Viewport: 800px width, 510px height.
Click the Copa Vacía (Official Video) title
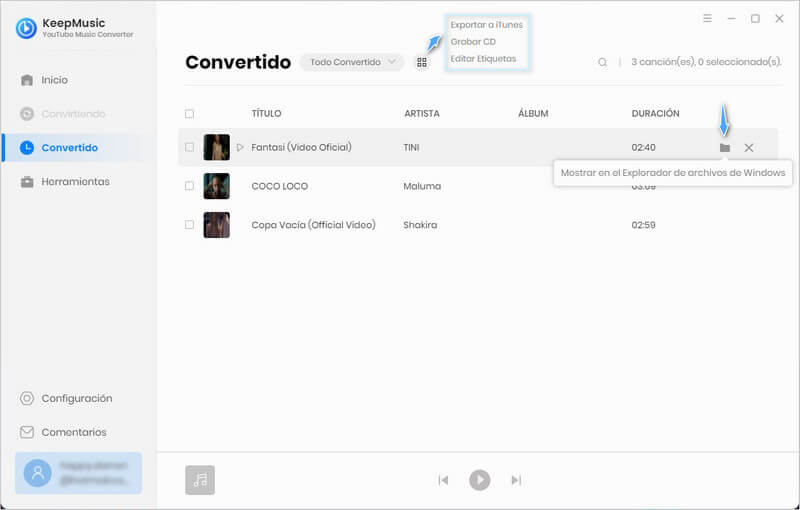pyautogui.click(x=313, y=225)
